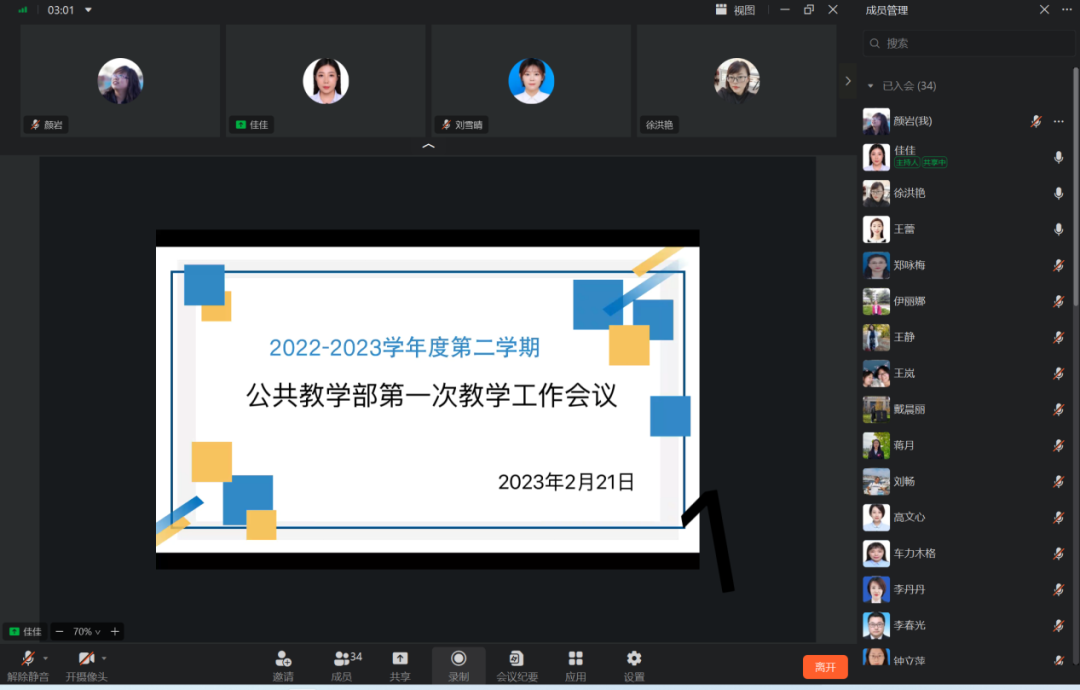Click the more options icon beside 颜岩(我)
This screenshot has height=690, width=1080.
[x=1059, y=121]
